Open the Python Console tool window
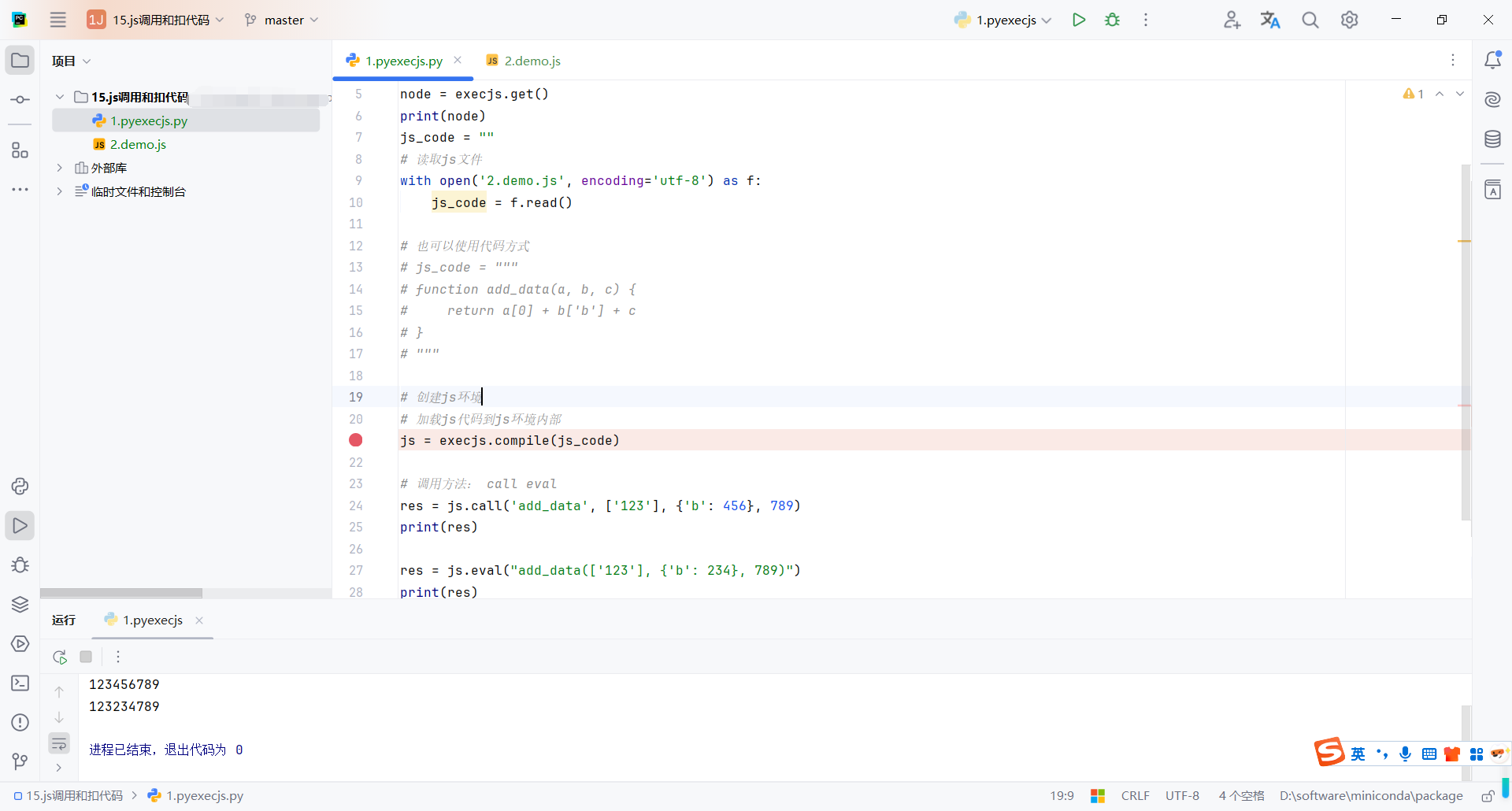 click(x=20, y=487)
